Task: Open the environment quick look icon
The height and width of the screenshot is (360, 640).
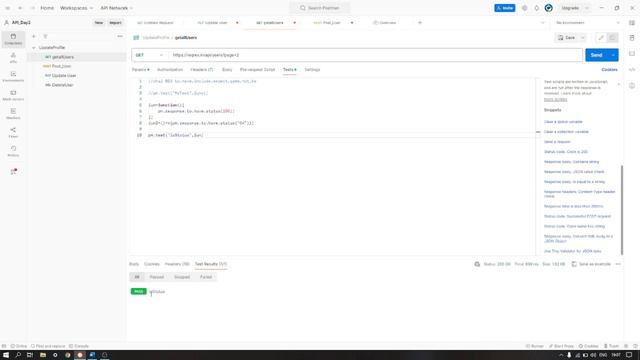Action: 632,23
